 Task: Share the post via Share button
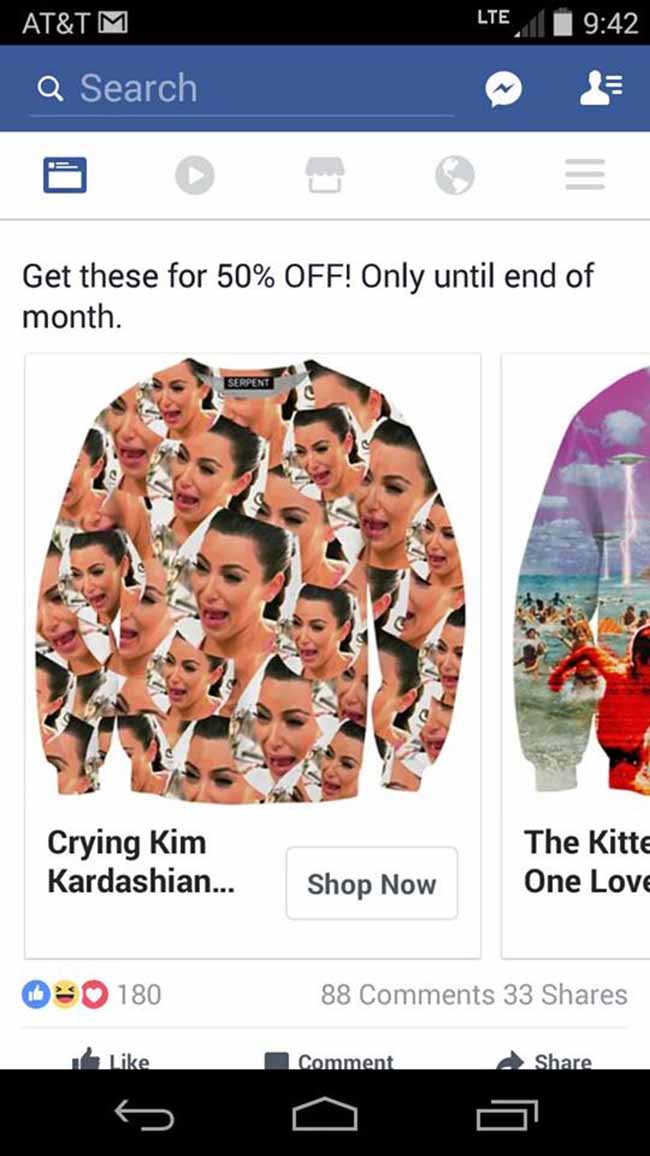click(544, 1059)
